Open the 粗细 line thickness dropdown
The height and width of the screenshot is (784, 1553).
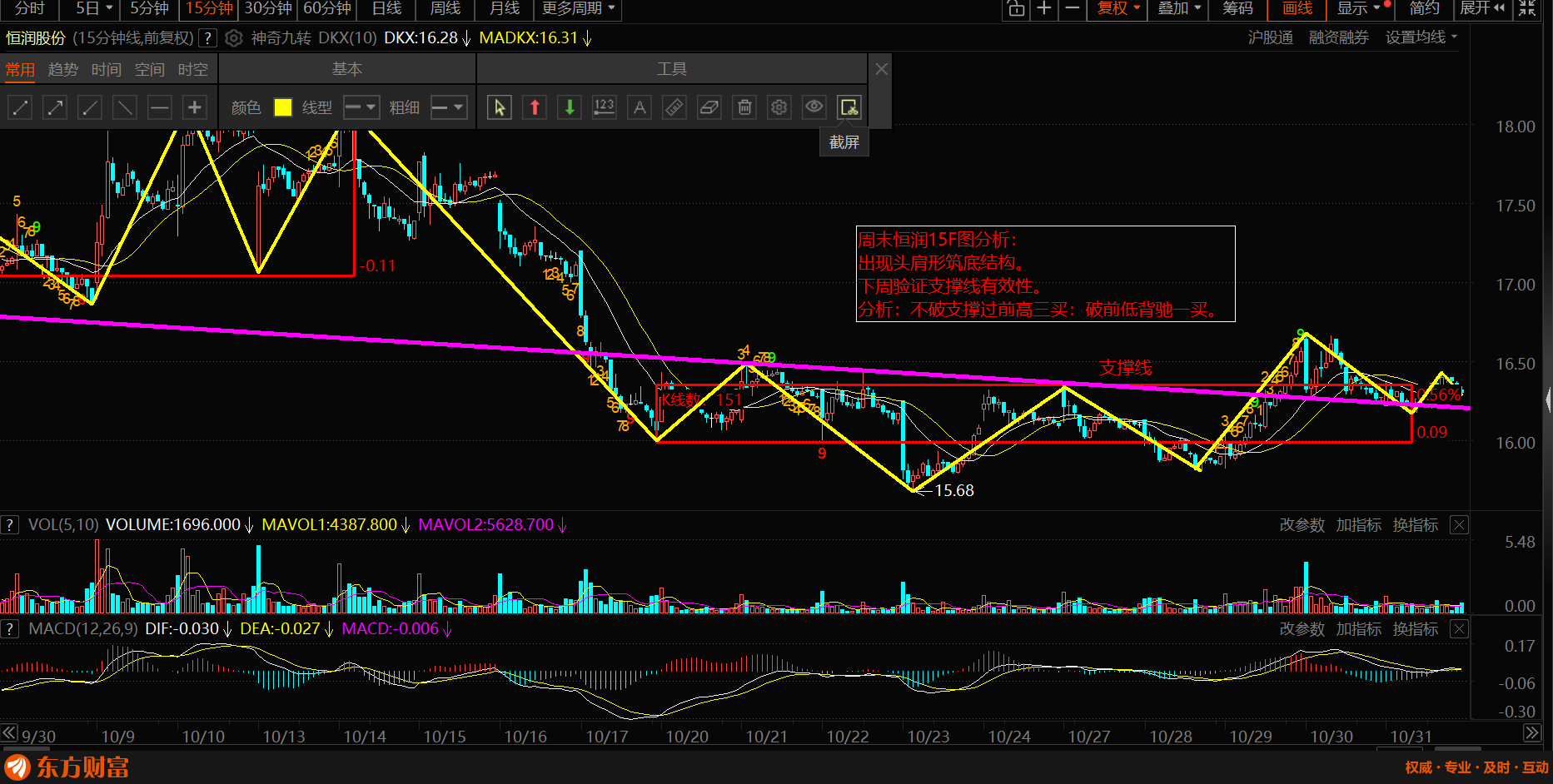(449, 107)
